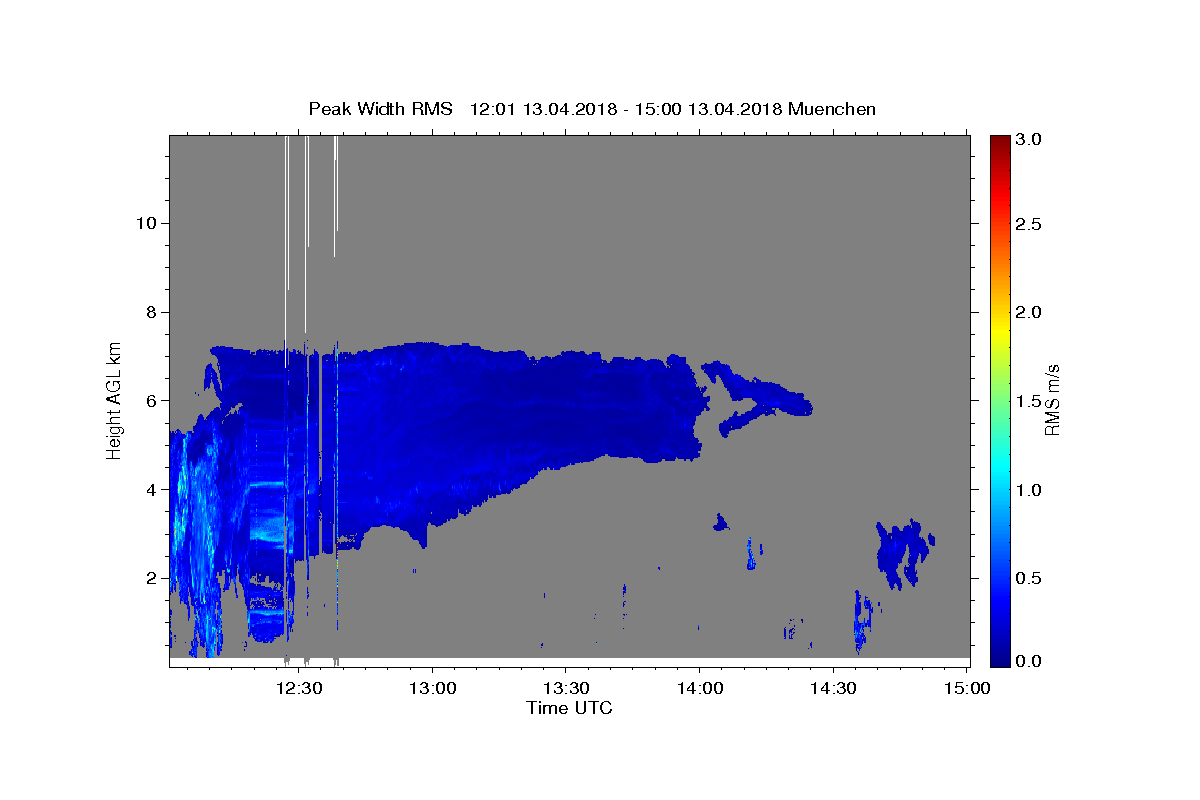
Task: Click the colorbar value 1.0
Action: pos(1030,490)
